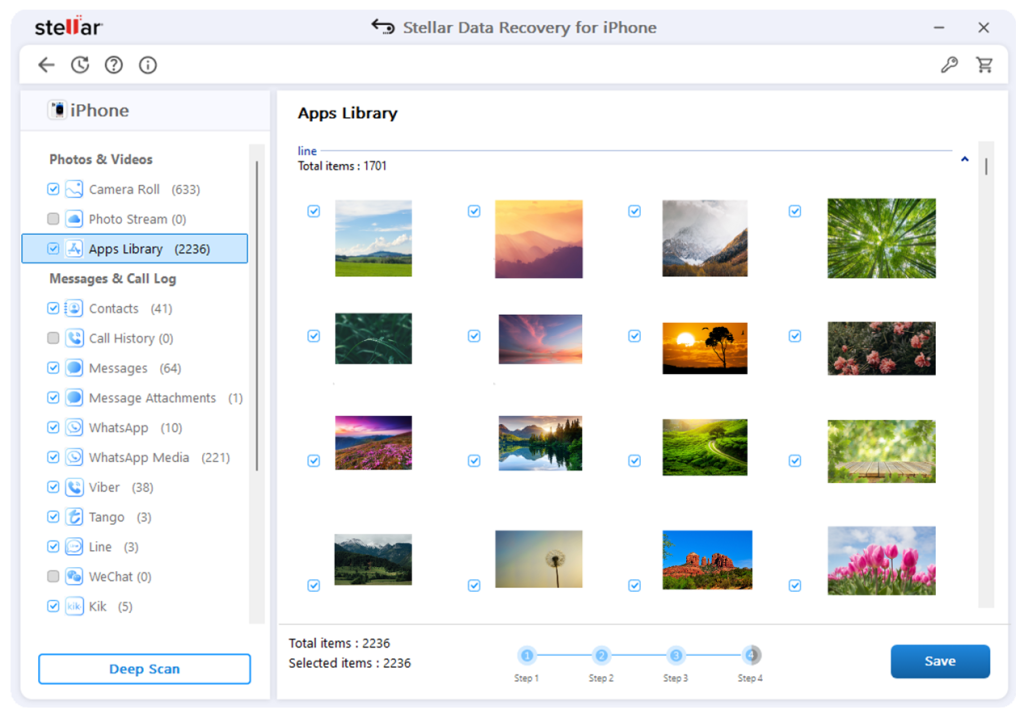Open the help question mark icon
Viewport: 1024px width, 718px height.
click(x=114, y=65)
